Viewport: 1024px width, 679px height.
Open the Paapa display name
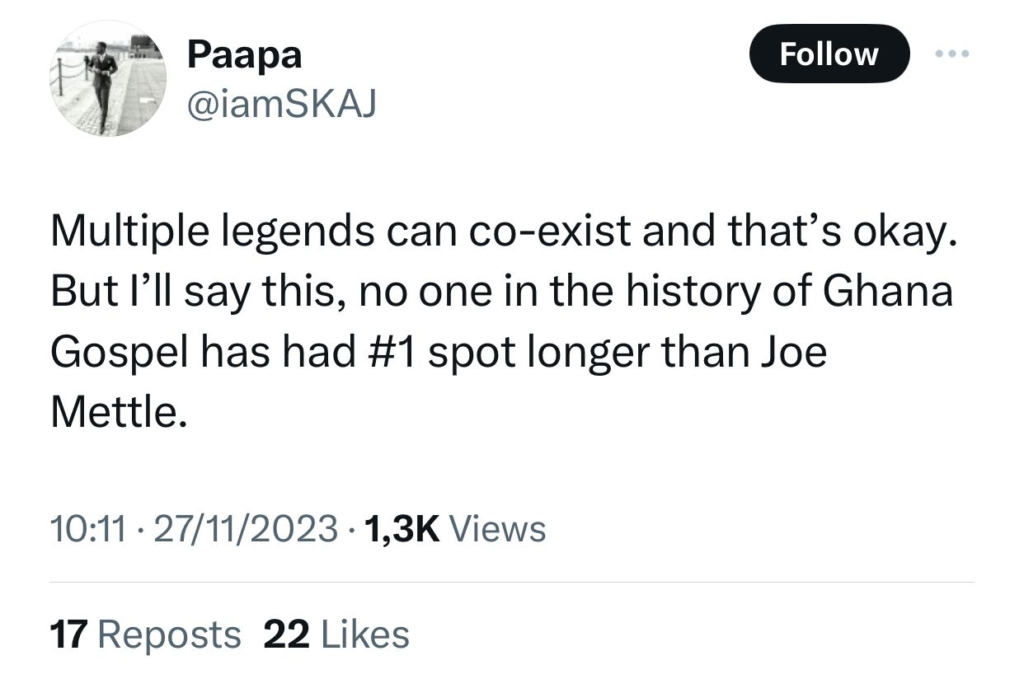[244, 55]
